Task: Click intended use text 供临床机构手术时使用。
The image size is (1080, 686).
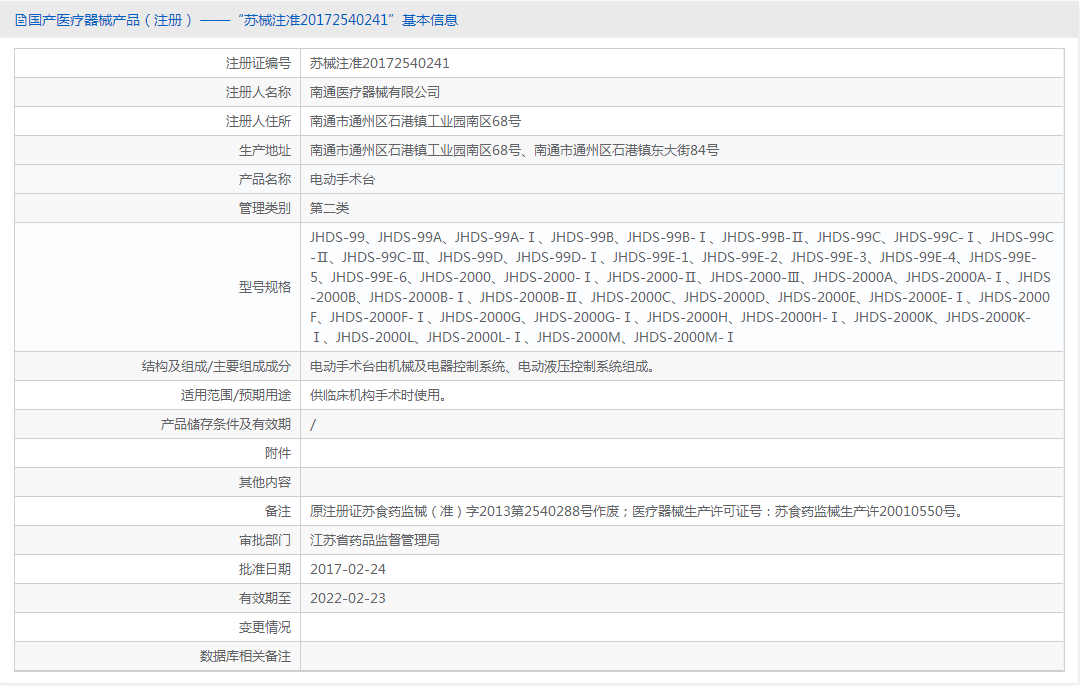Action: click(378, 395)
